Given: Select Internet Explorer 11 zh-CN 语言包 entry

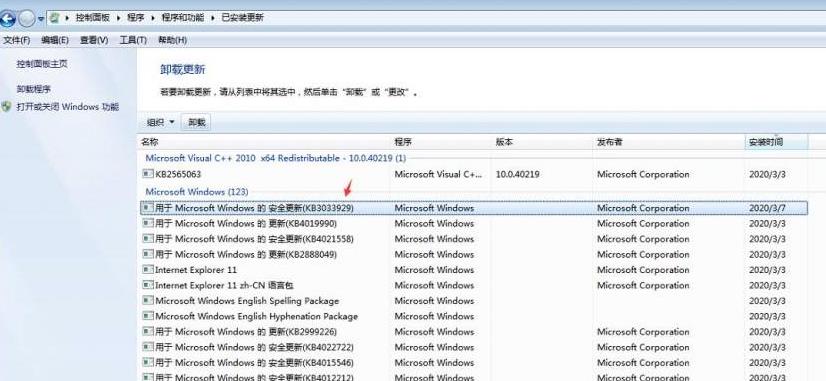Looking at the screenshot, I should point(224,286).
